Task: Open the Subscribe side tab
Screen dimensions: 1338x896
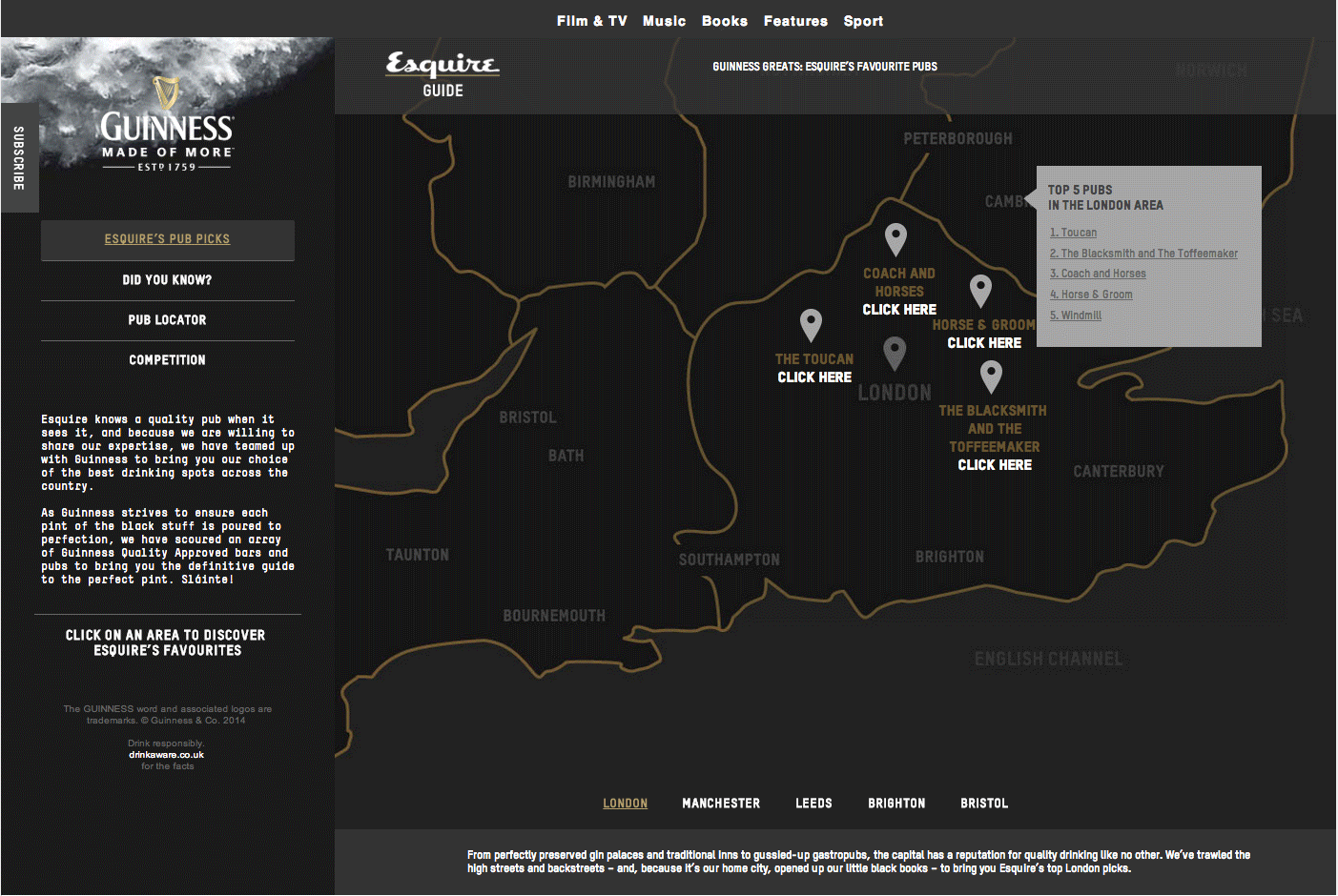Action: (x=19, y=157)
